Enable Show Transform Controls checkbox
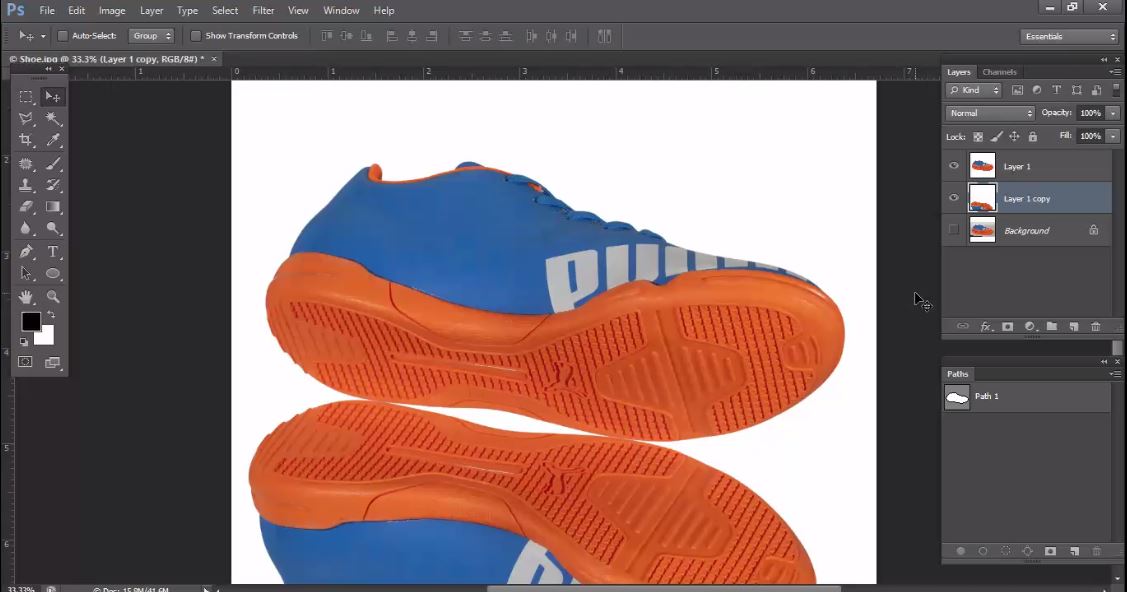The height and width of the screenshot is (592, 1127). [x=196, y=36]
